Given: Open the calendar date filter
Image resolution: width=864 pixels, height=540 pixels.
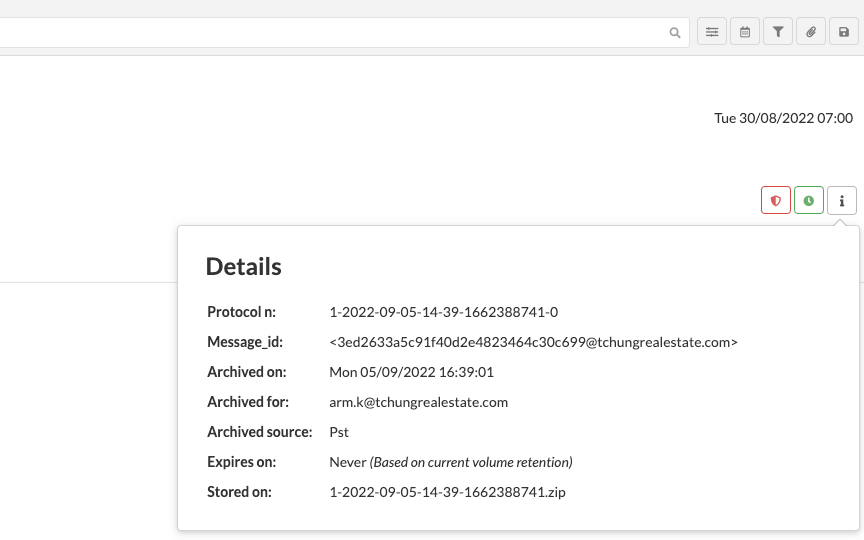Looking at the screenshot, I should (745, 32).
